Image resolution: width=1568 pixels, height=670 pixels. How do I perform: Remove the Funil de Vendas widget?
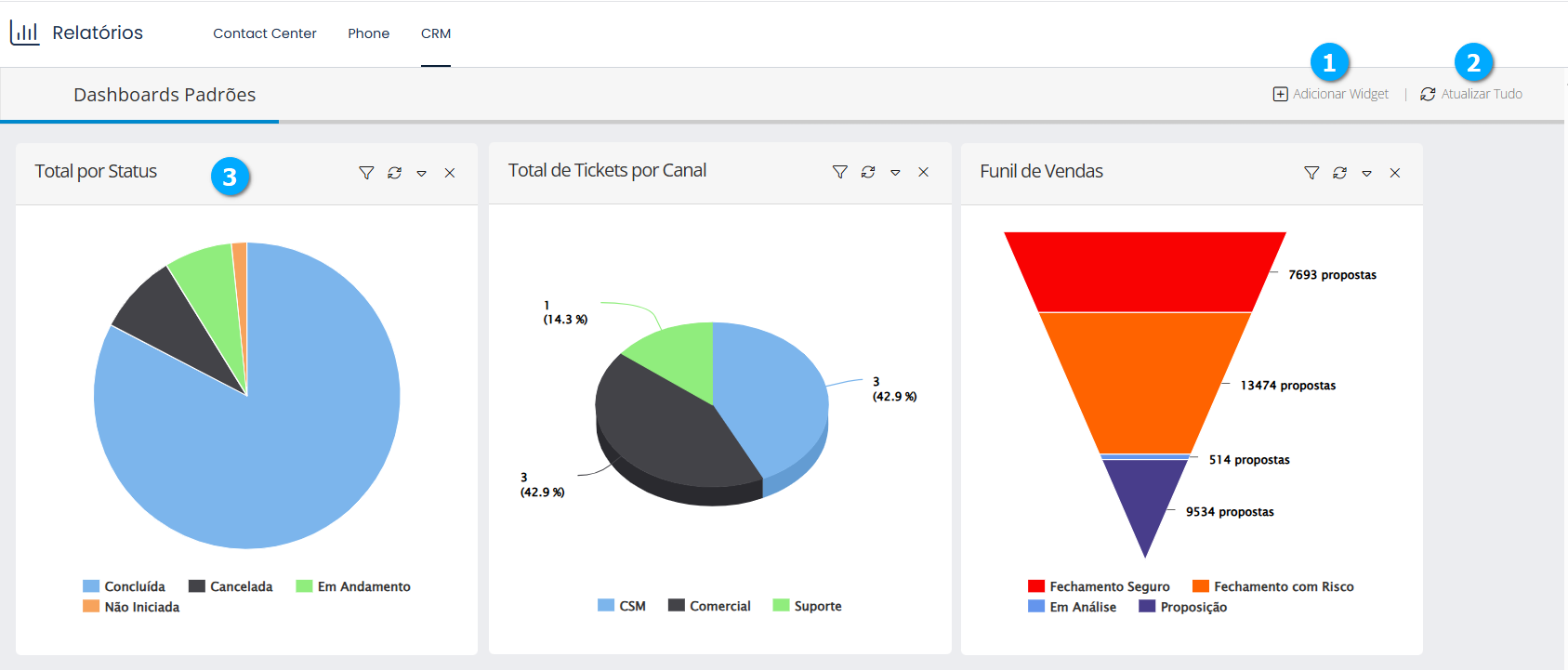[x=1394, y=173]
